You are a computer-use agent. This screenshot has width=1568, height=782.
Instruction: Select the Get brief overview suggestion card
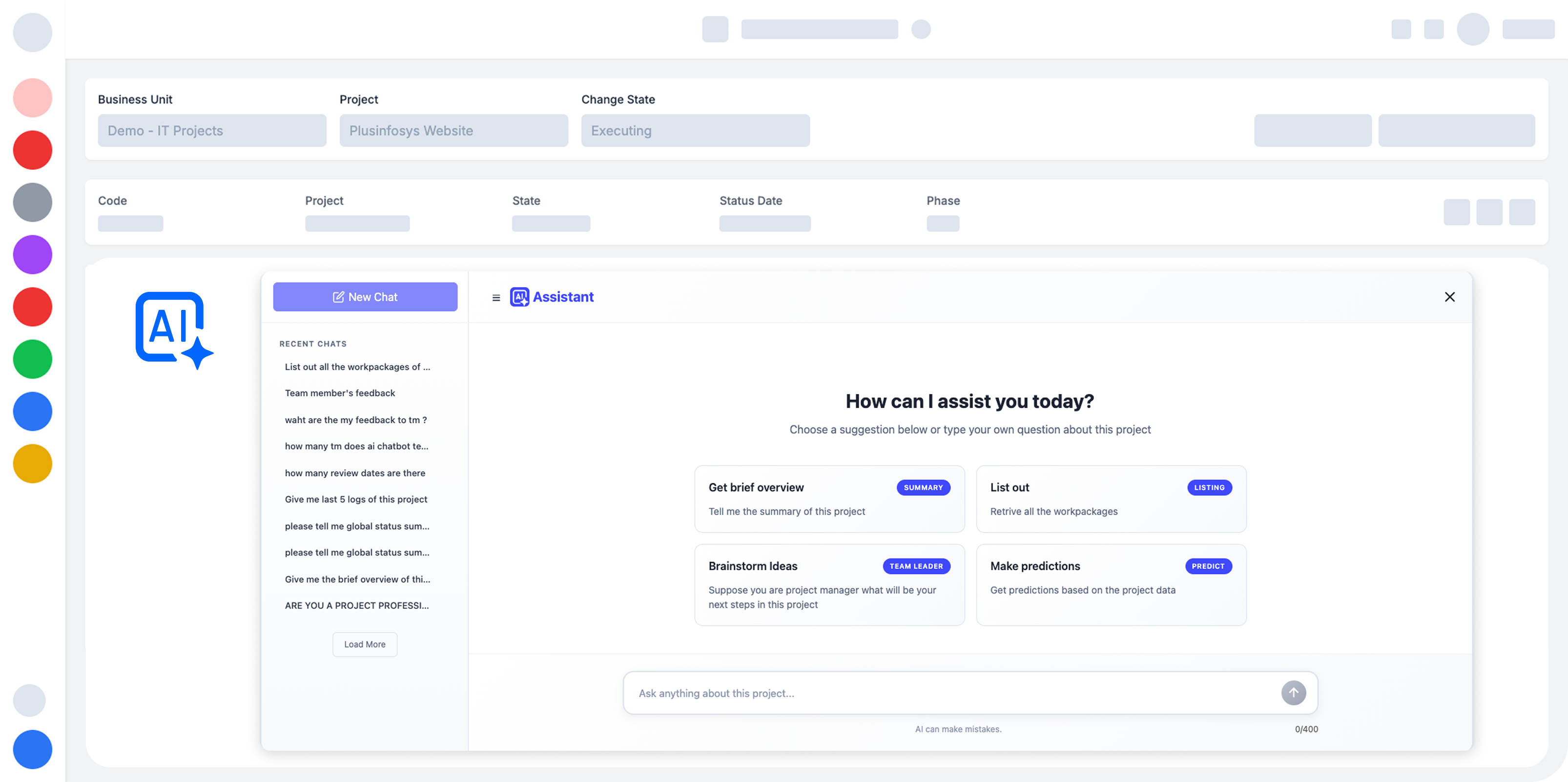click(829, 499)
